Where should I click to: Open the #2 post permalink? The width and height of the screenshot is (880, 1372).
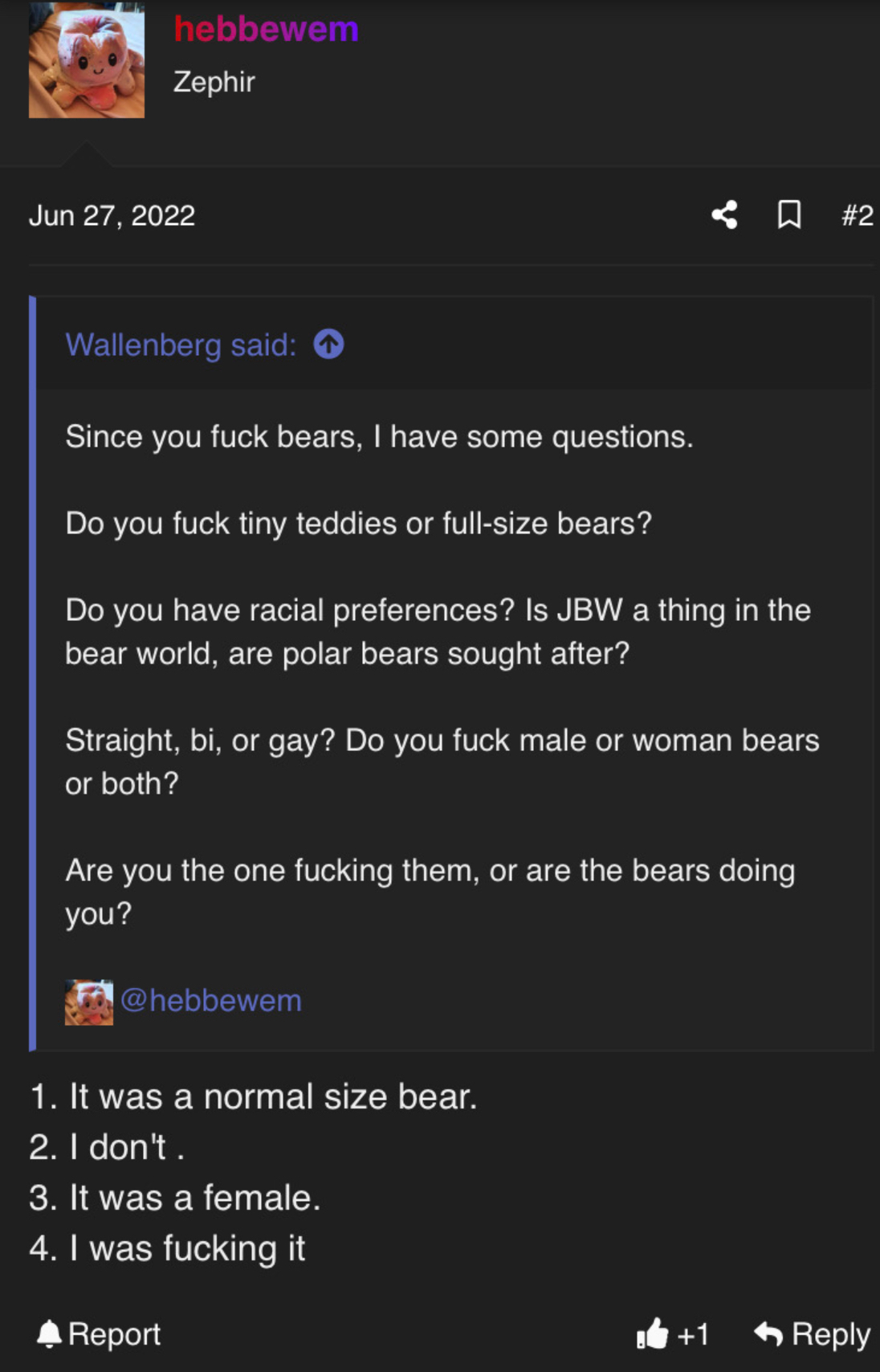tap(857, 215)
